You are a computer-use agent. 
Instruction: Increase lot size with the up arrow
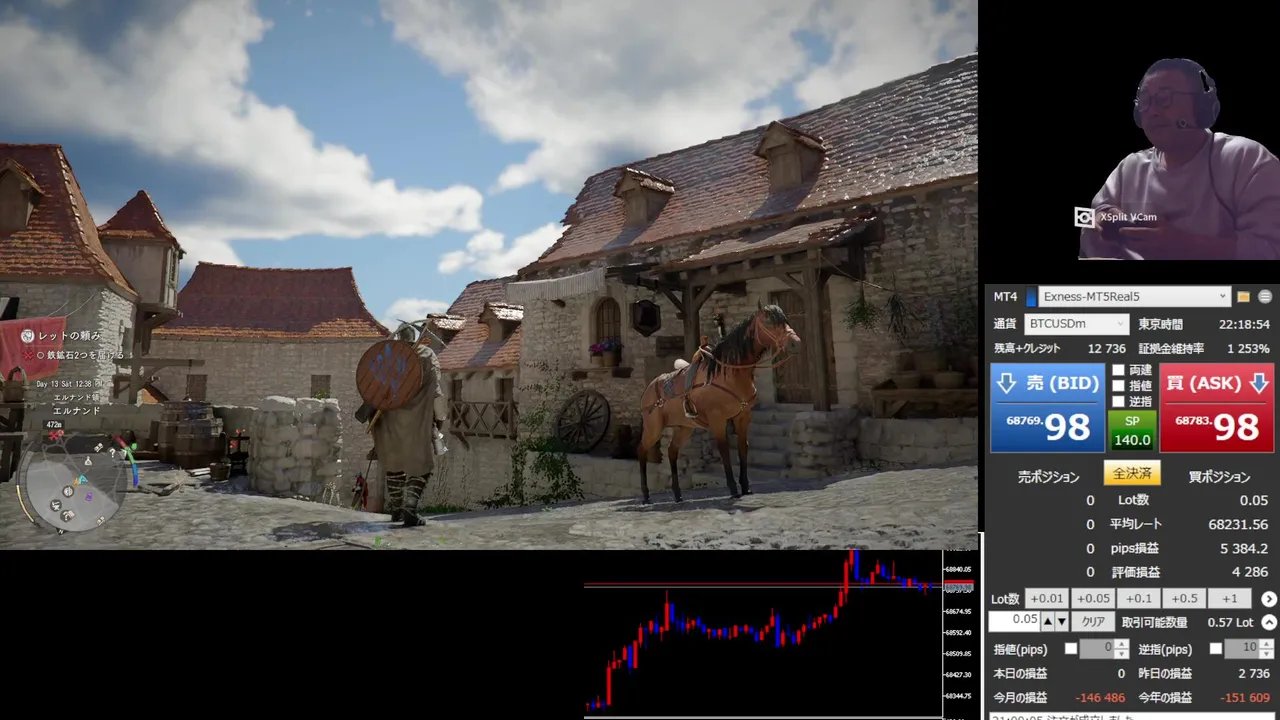pyautogui.click(x=1048, y=622)
